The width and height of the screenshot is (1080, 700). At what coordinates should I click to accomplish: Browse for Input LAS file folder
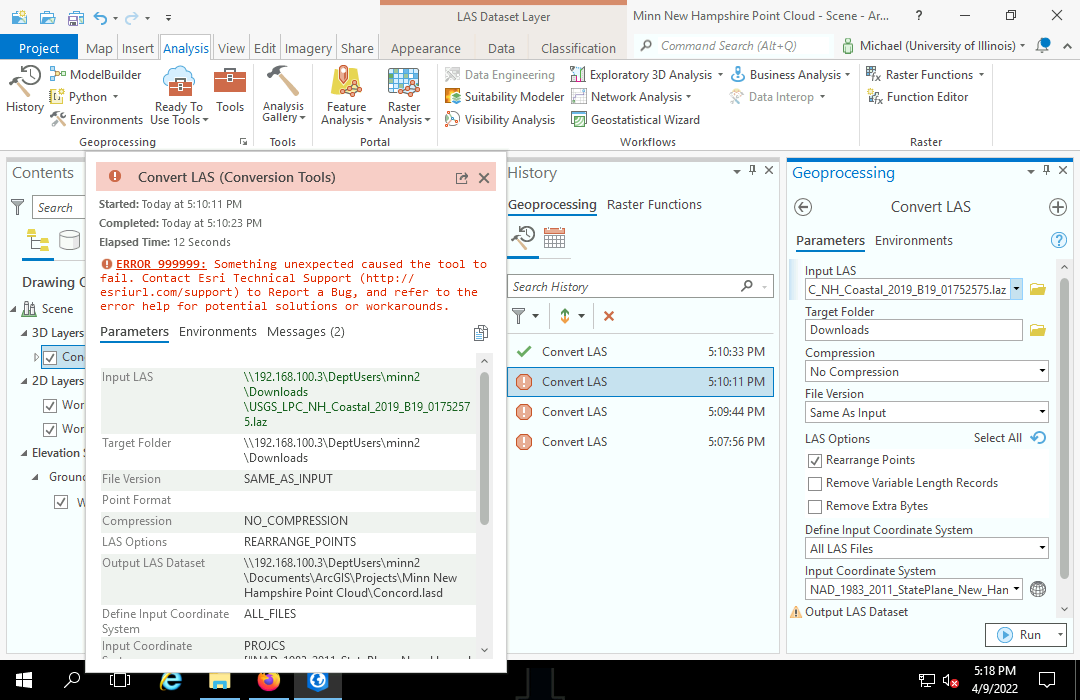point(1037,289)
